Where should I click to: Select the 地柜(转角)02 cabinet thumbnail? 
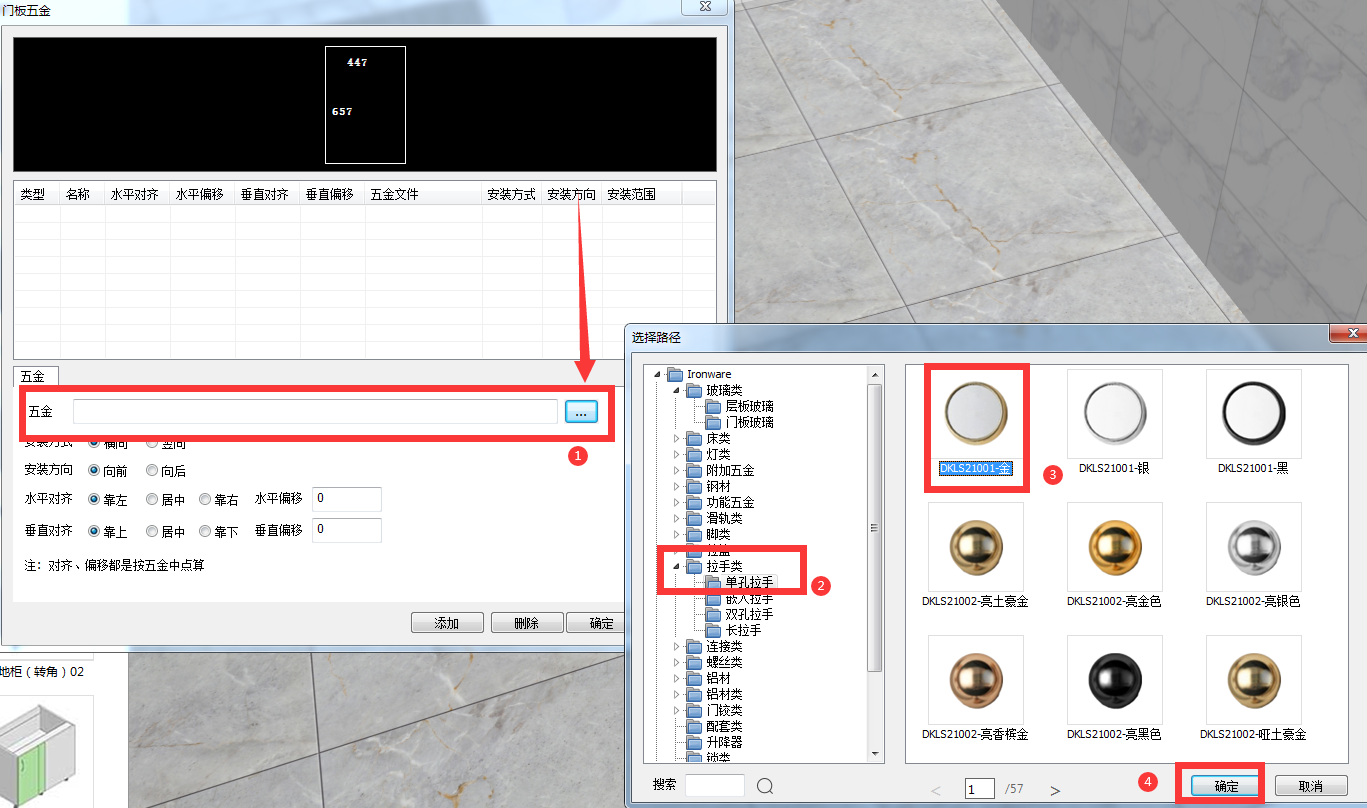point(46,752)
